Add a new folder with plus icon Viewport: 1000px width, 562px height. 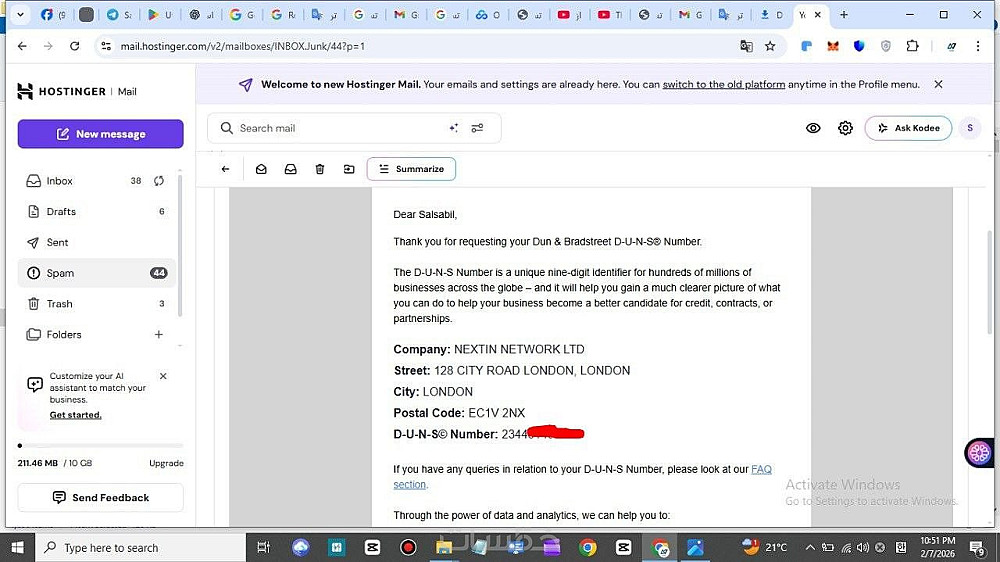click(x=159, y=334)
